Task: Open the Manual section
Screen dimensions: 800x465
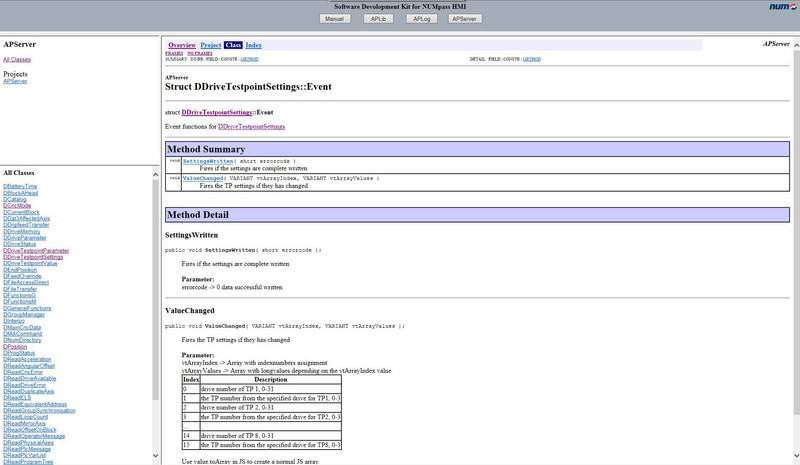Action: [335, 19]
